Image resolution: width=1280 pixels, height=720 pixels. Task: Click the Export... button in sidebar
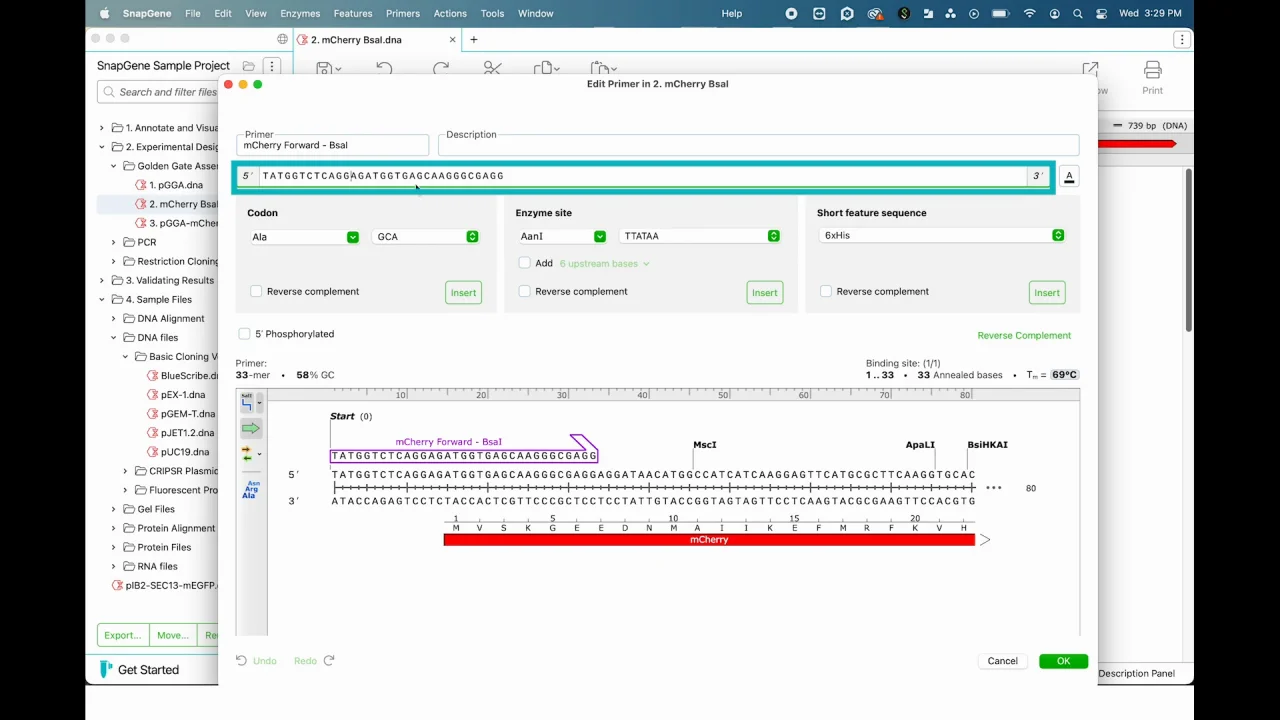click(x=123, y=635)
